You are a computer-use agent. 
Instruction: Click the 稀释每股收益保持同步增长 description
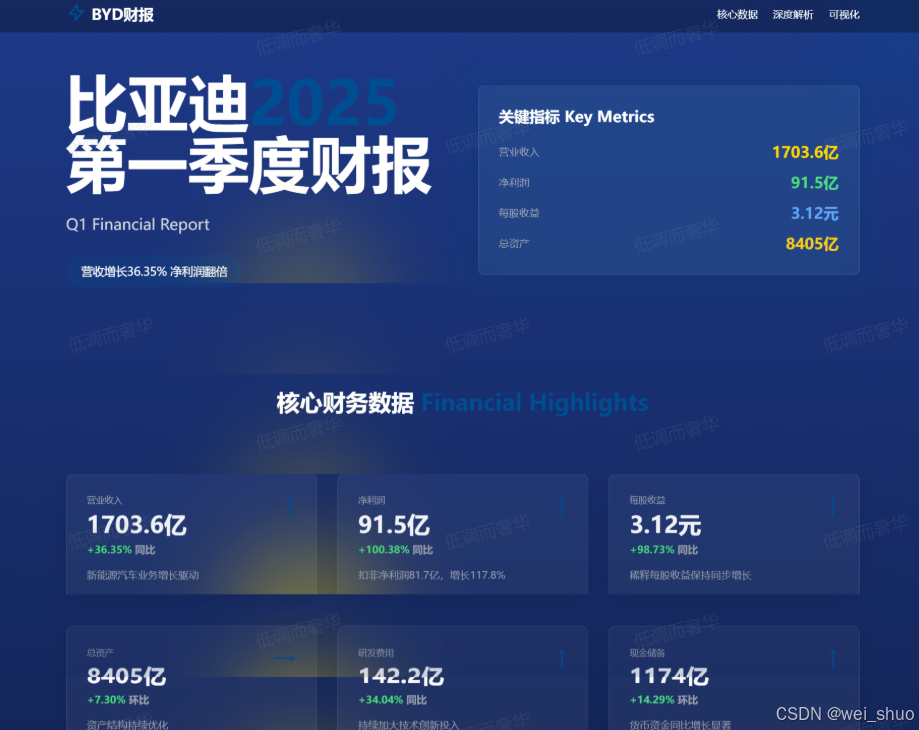(690, 575)
